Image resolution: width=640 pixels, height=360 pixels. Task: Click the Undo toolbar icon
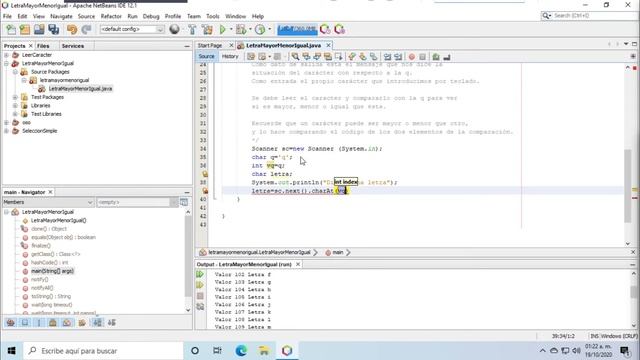(x=72, y=29)
